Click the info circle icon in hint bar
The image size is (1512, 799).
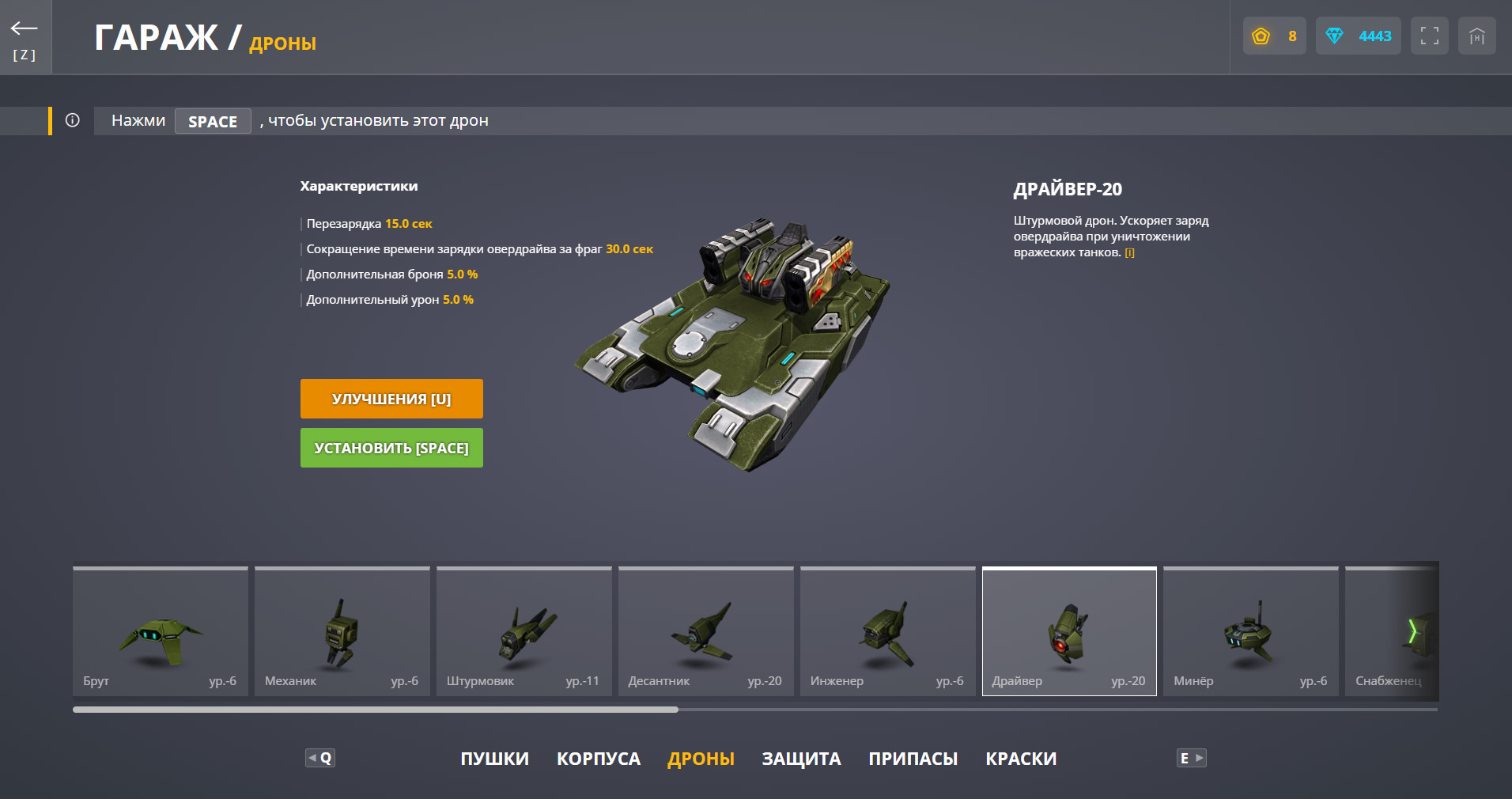point(73,120)
